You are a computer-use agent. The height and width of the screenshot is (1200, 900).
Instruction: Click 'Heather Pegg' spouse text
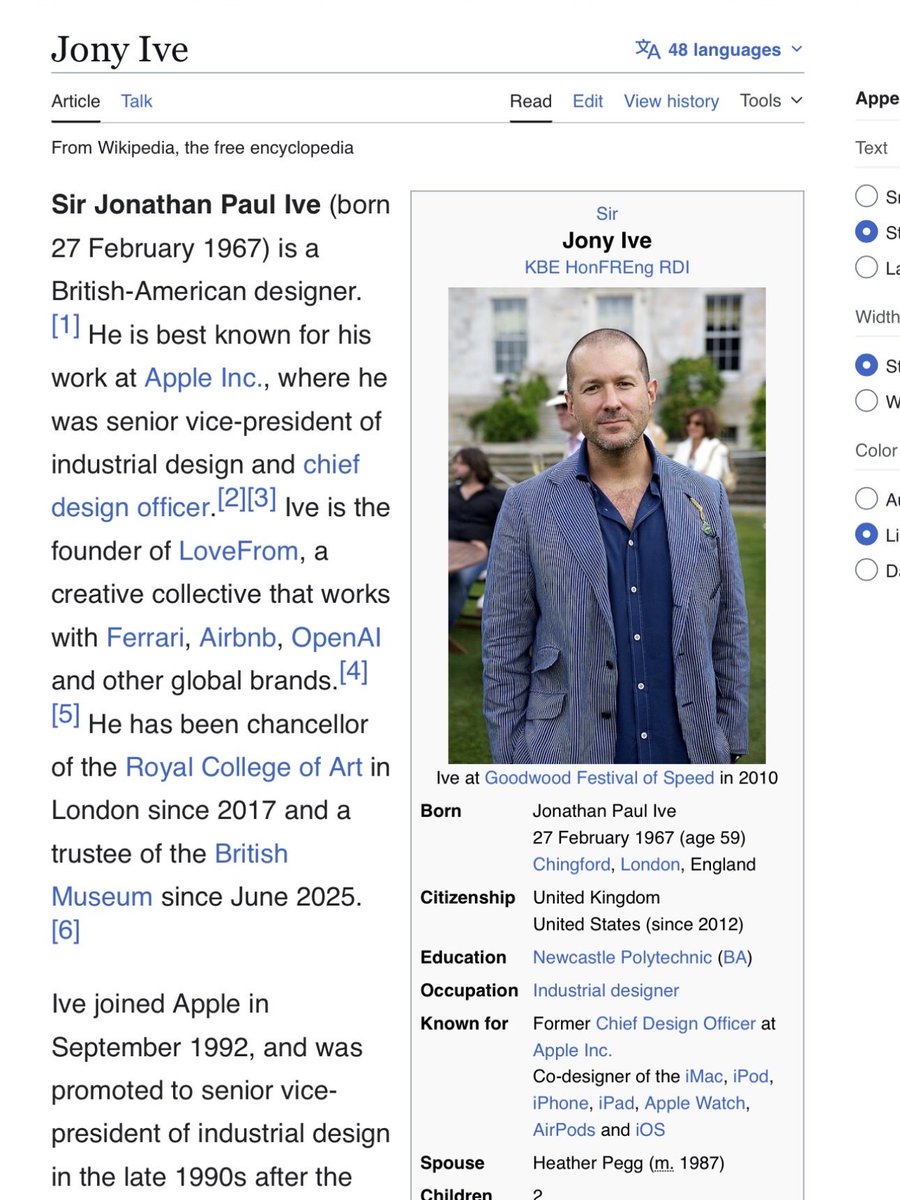586,1163
